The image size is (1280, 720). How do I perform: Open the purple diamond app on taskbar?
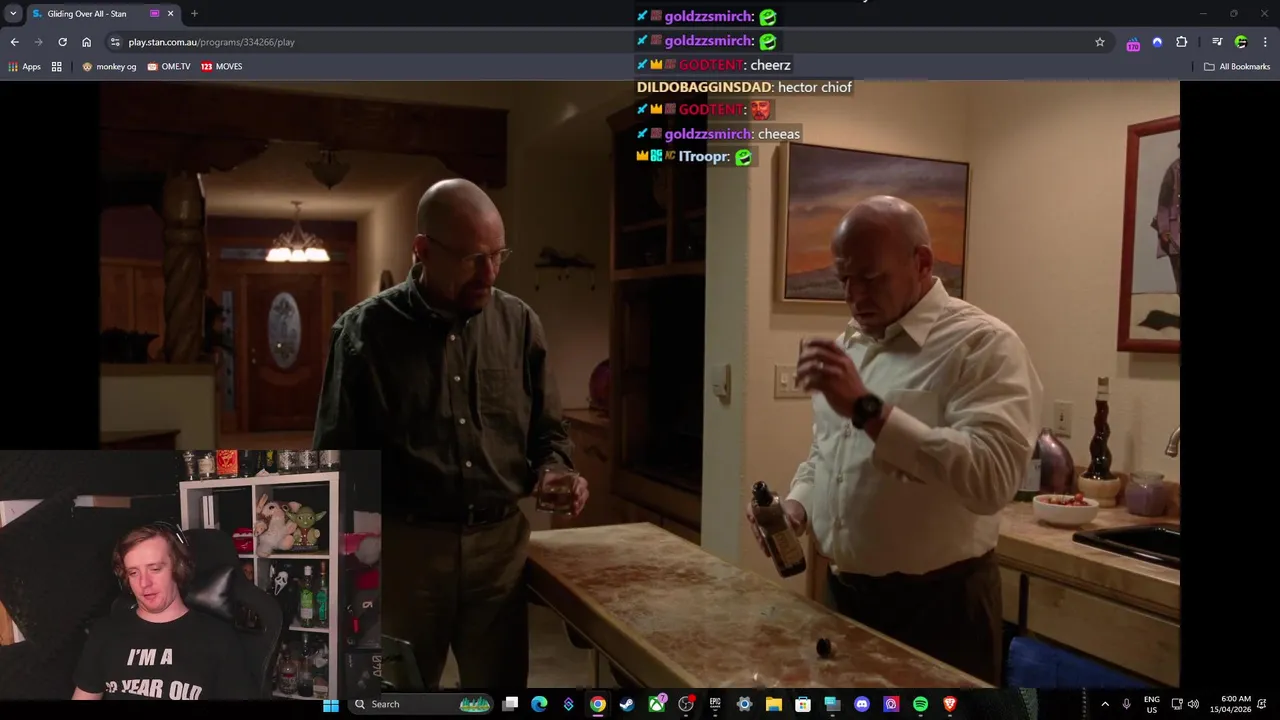(x=568, y=704)
